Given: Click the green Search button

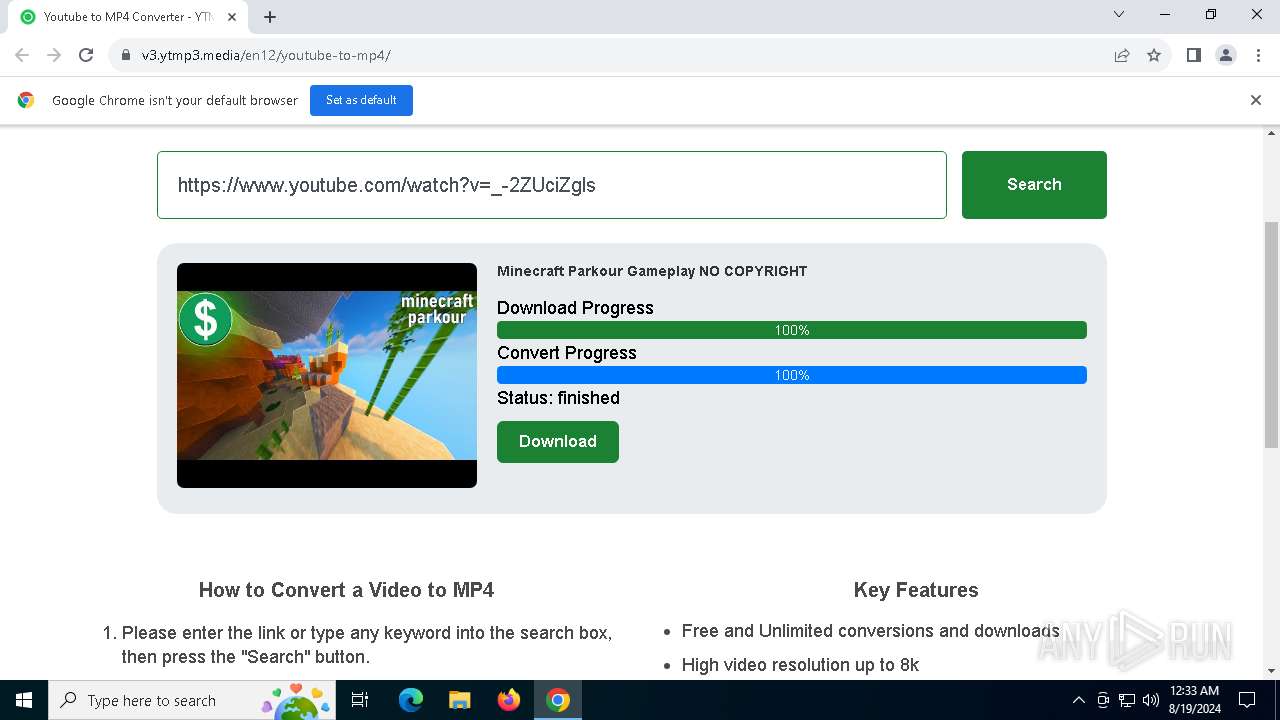Looking at the screenshot, I should [x=1034, y=185].
